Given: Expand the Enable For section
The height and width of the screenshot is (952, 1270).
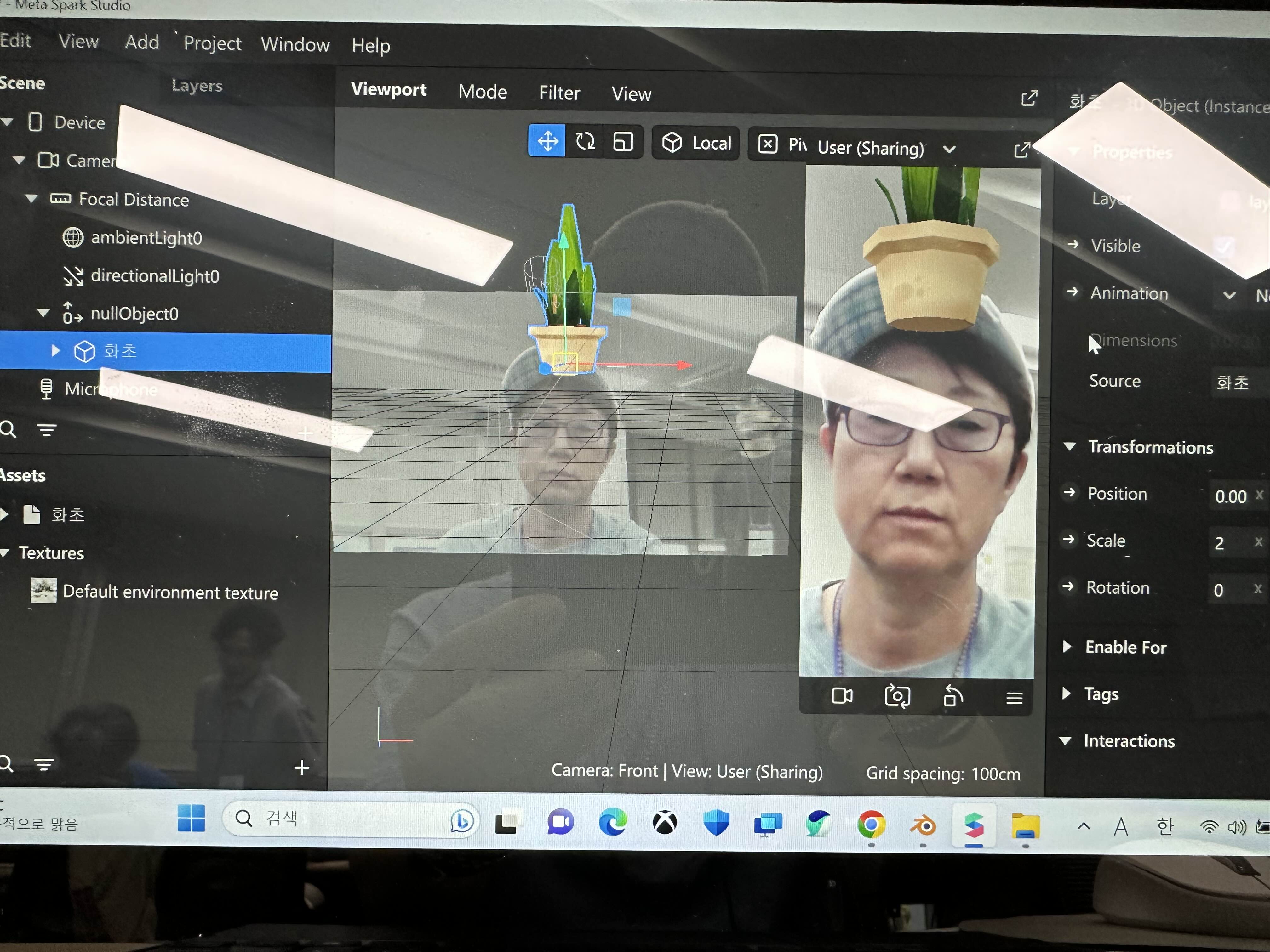Looking at the screenshot, I should pyautogui.click(x=1067, y=646).
